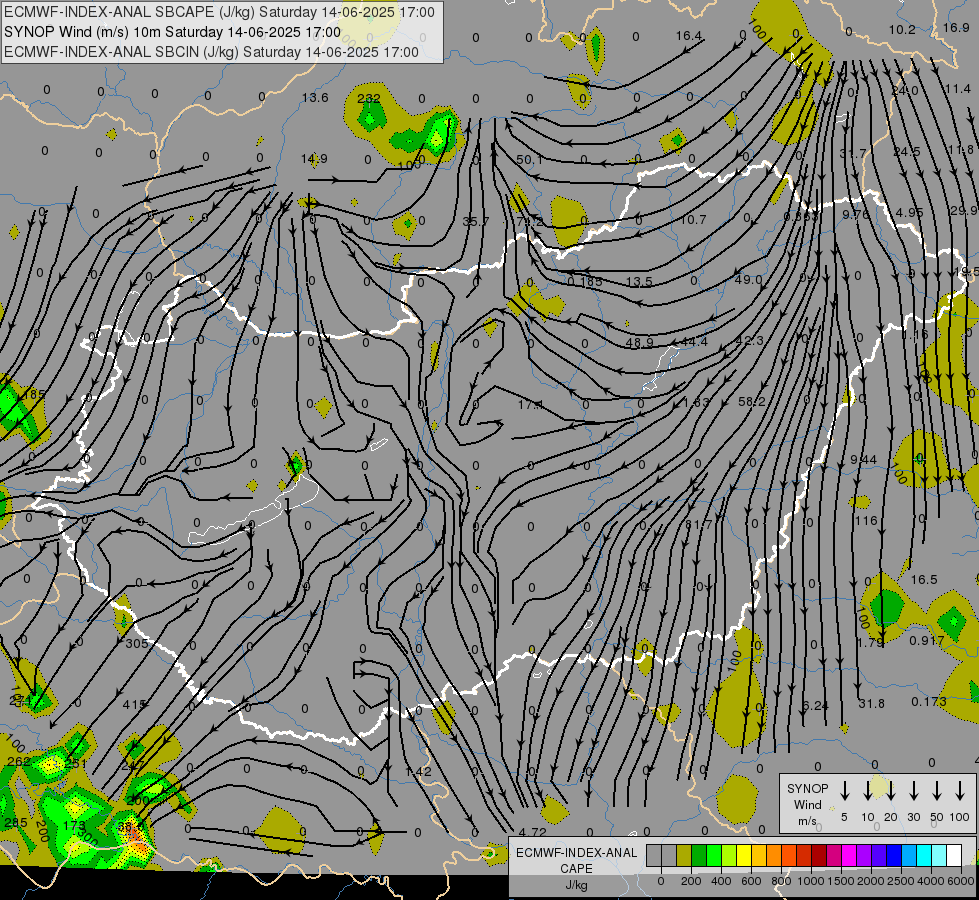Screen dimensions: 979x900
Task: Click the map value 50.1
Action: pyautogui.click(x=529, y=160)
